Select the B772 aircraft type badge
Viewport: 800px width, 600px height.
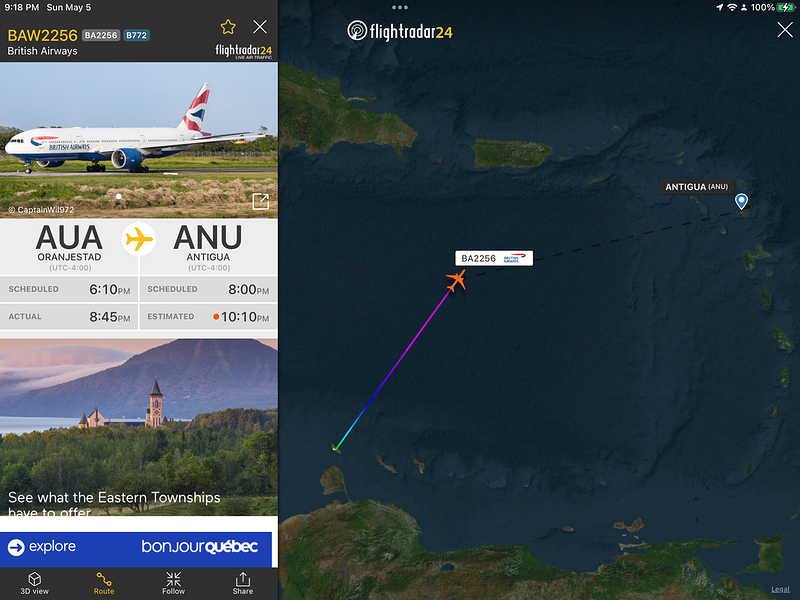pos(136,35)
